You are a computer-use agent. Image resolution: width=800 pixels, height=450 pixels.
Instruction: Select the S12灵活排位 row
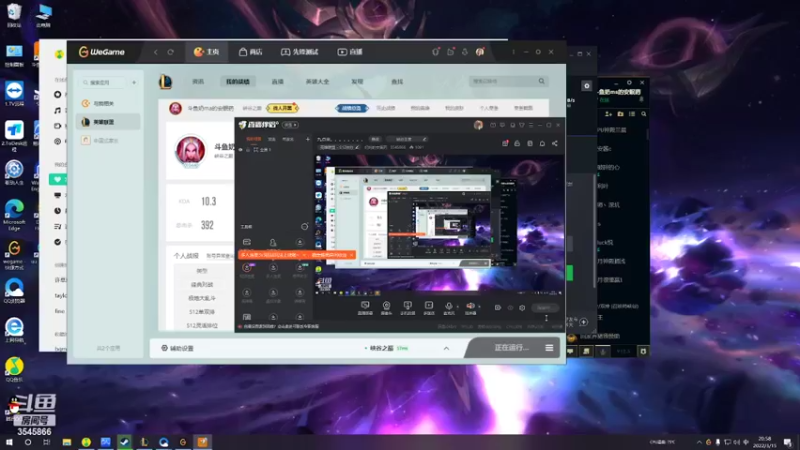[202, 325]
